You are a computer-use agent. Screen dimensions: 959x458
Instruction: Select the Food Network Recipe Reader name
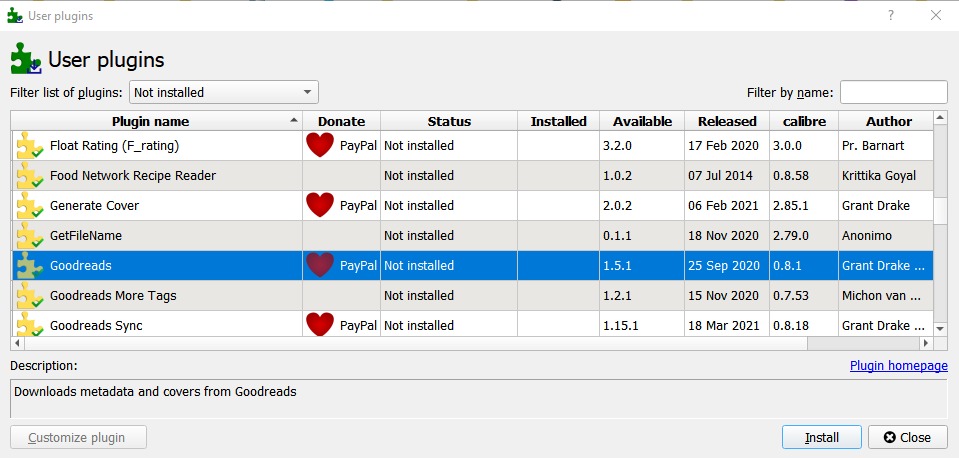(133, 175)
